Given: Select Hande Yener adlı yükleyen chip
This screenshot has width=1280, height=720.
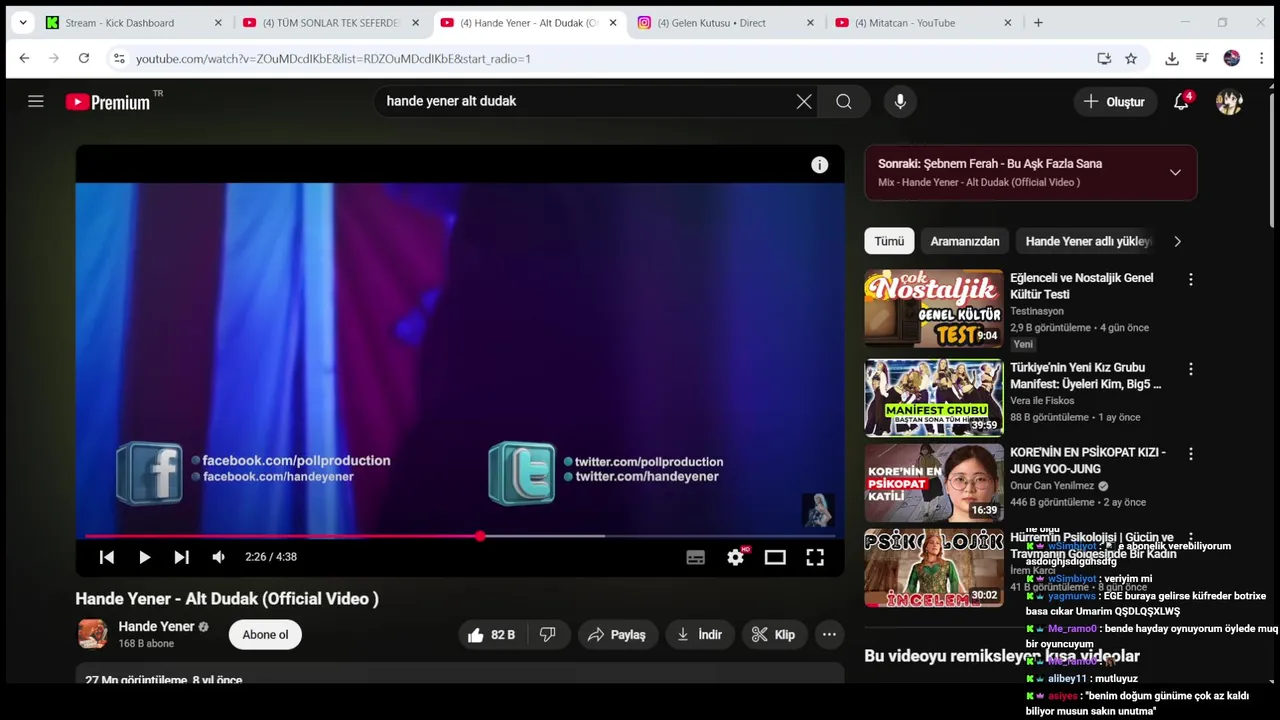Looking at the screenshot, I should [1088, 241].
